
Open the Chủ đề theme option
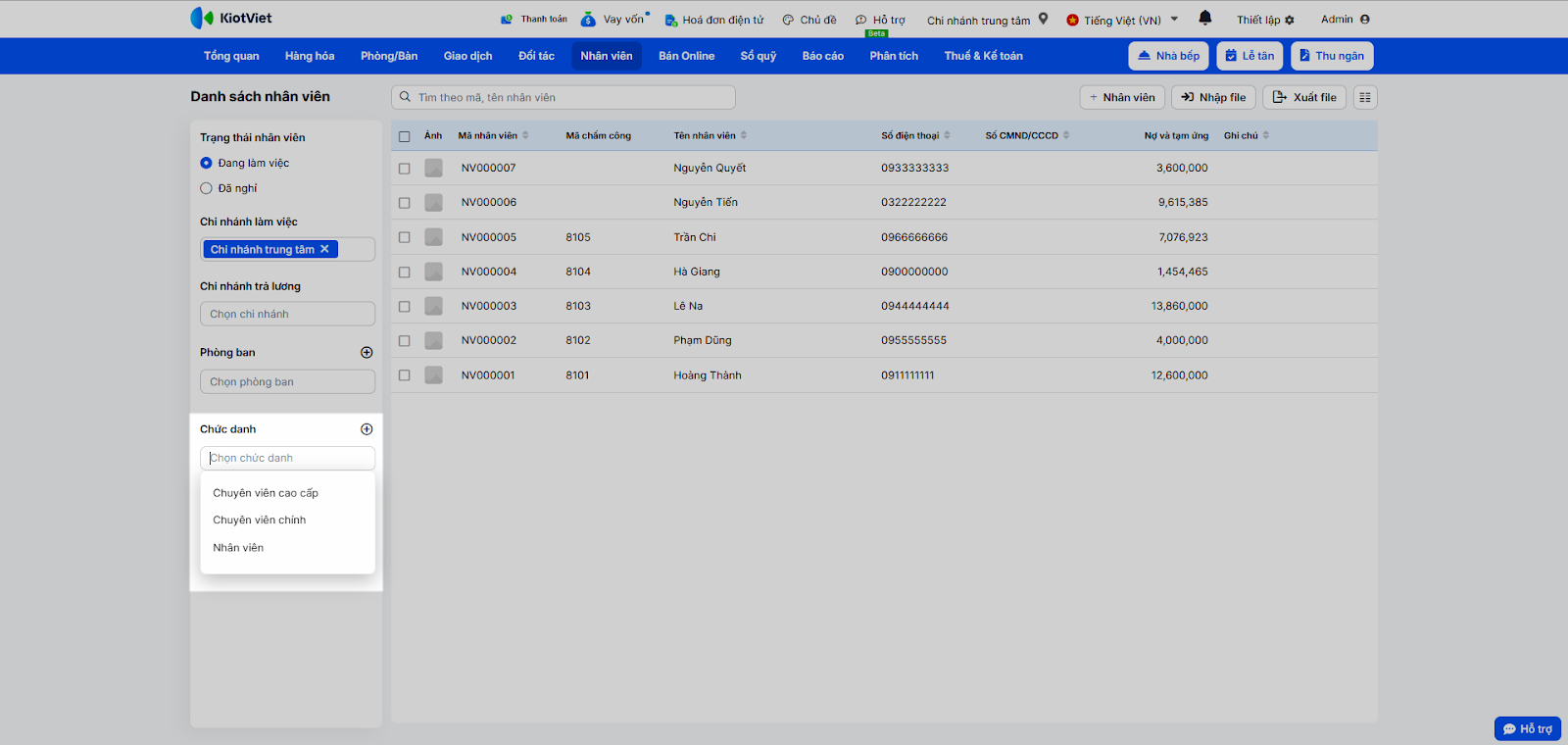(809, 20)
